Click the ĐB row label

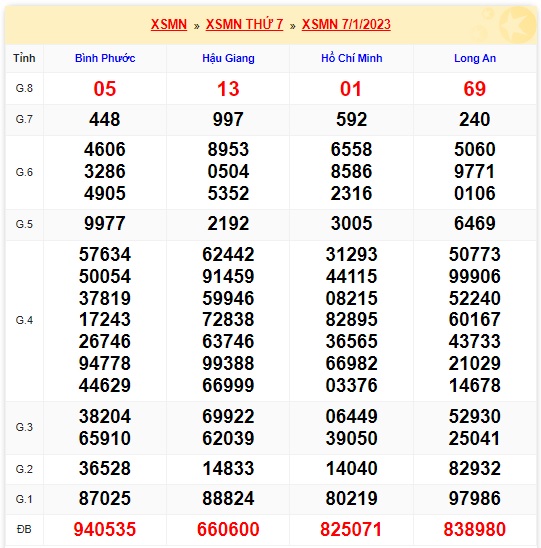(x=24, y=529)
